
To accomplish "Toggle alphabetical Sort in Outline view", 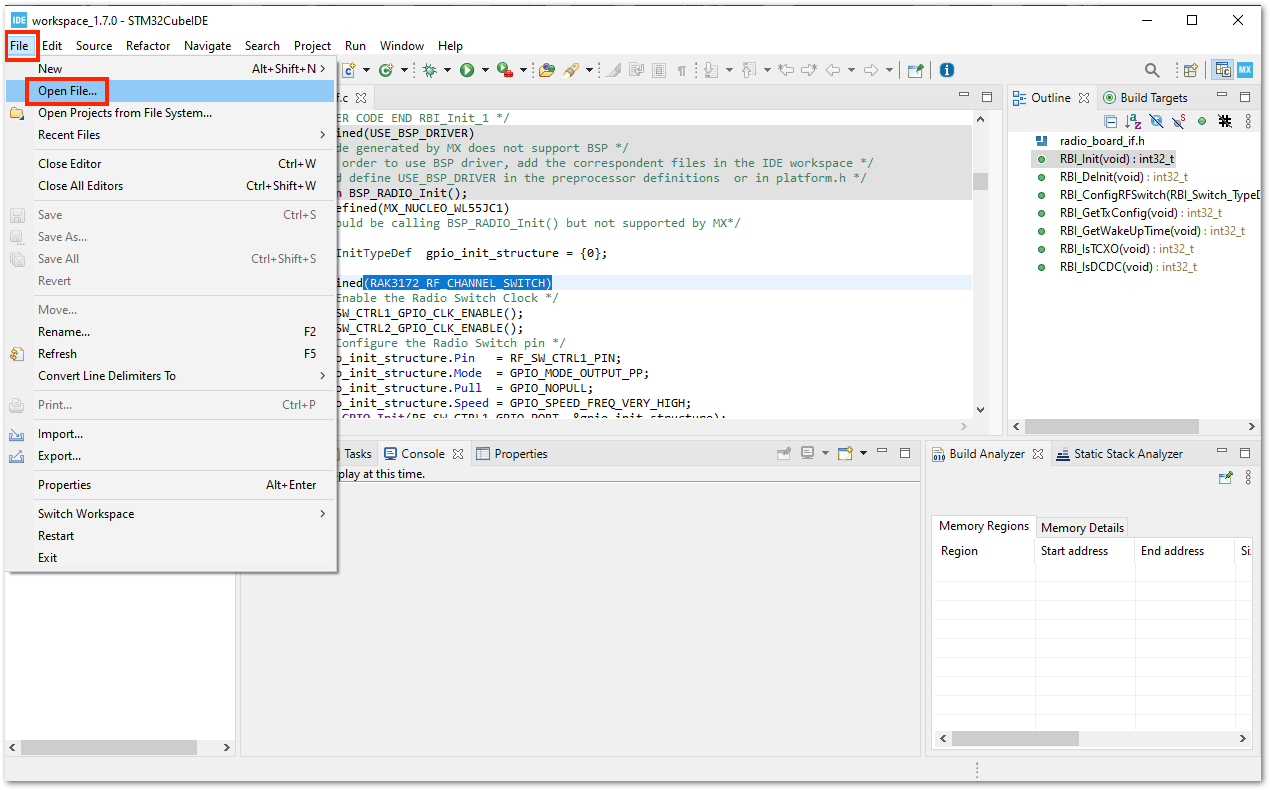I will [x=1133, y=121].
